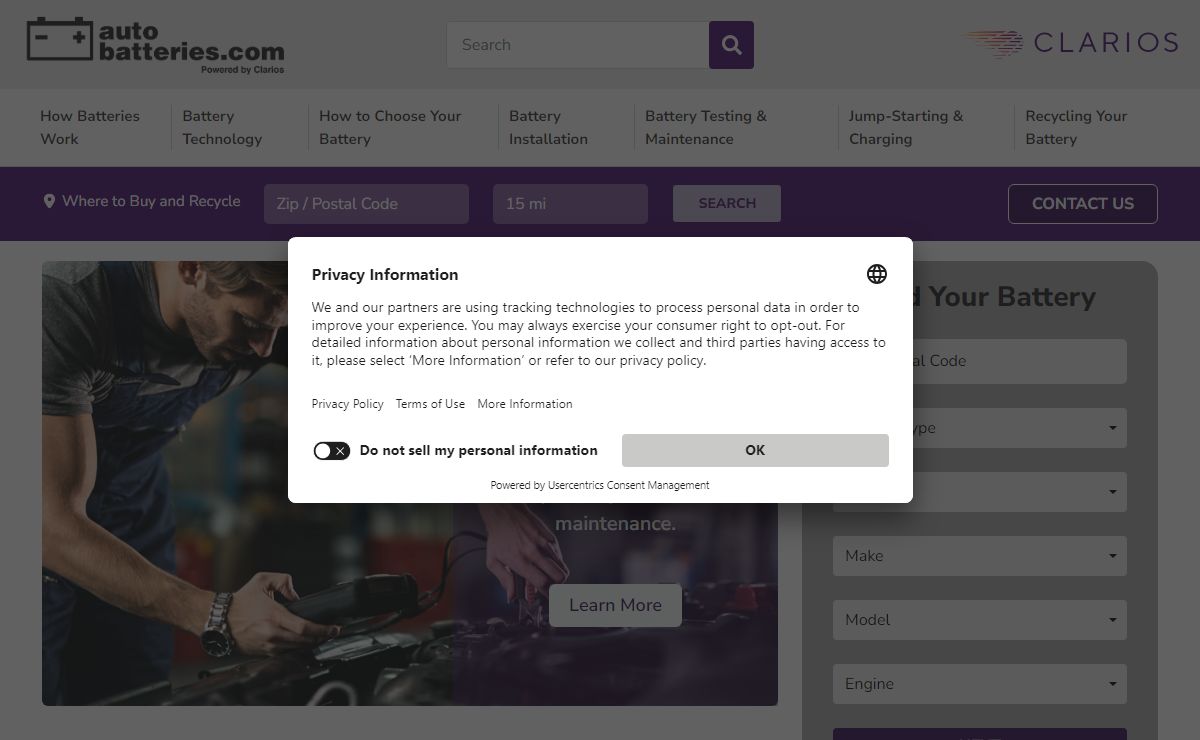Open the 15 mi distance dropdown
This screenshot has width=1200, height=740.
coord(570,204)
